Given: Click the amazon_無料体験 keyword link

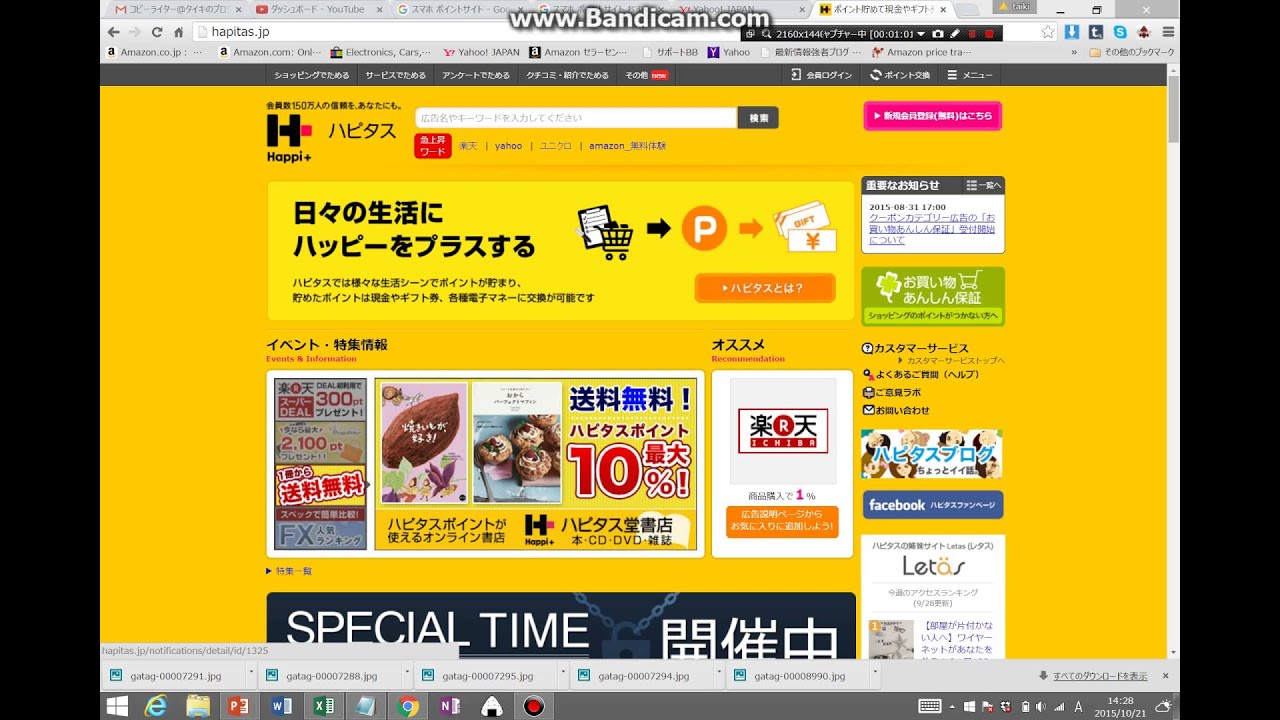Looking at the screenshot, I should [x=627, y=146].
